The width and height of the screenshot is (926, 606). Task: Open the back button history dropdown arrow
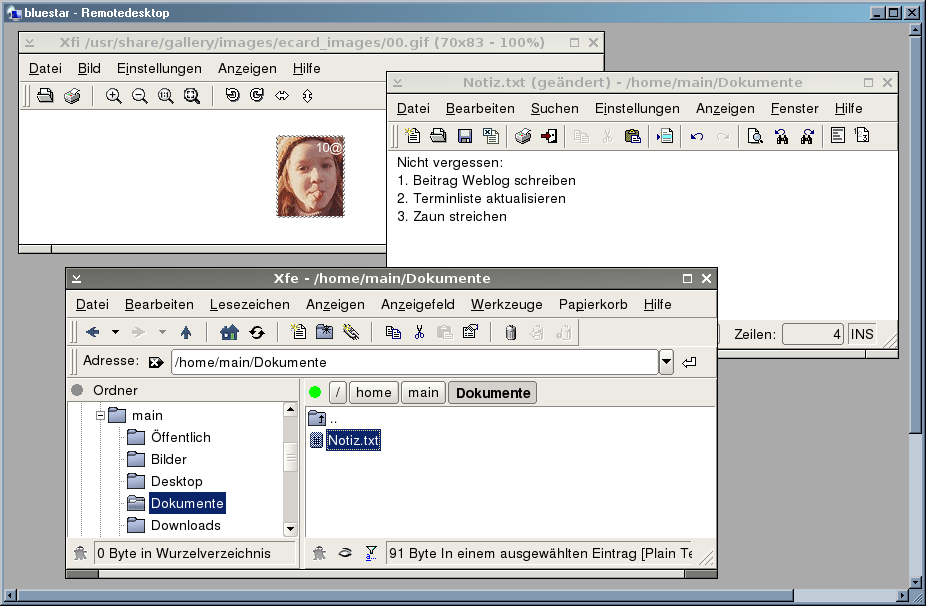tap(115, 332)
